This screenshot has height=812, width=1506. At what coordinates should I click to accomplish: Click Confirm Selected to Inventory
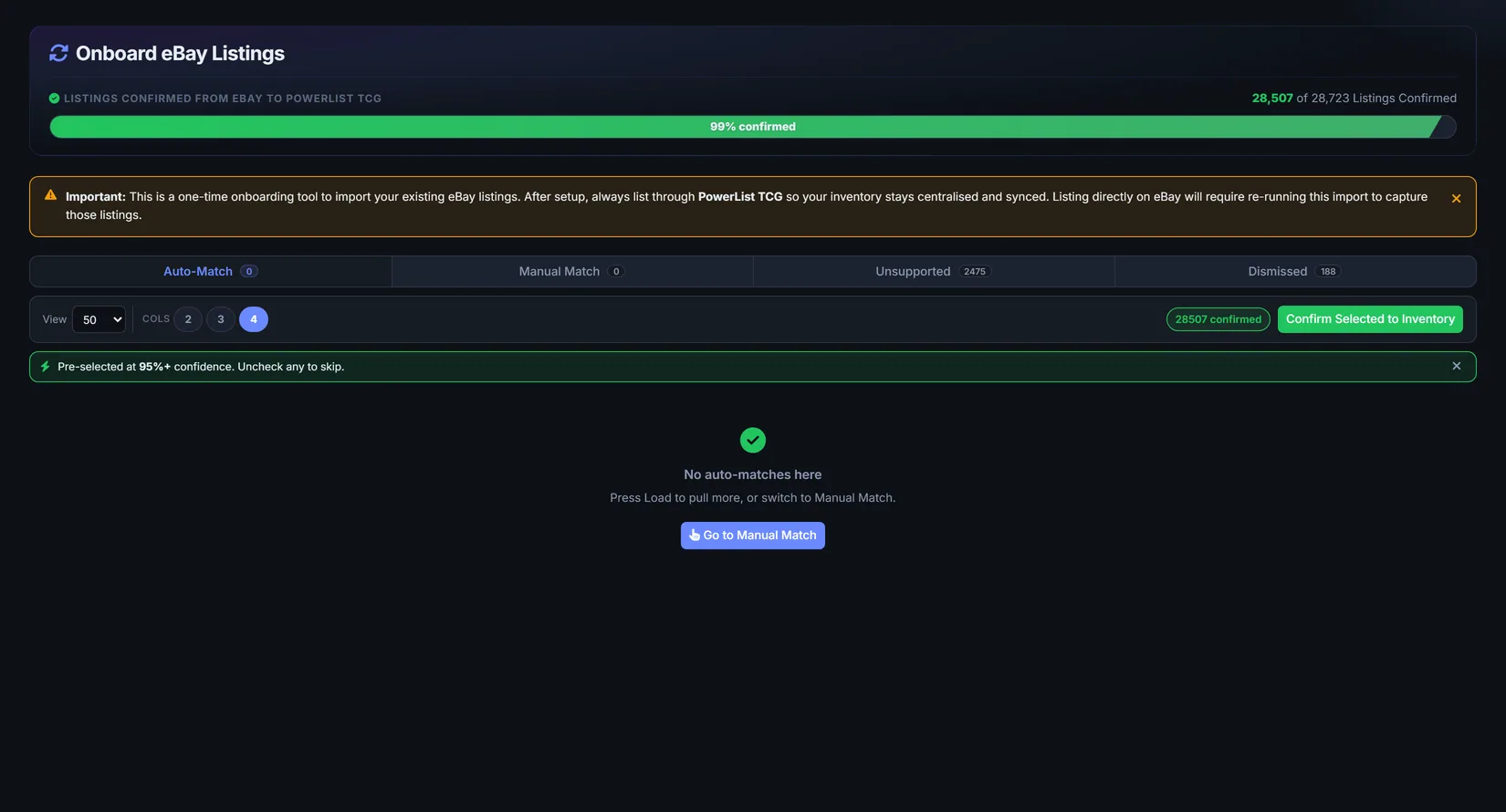point(1370,319)
